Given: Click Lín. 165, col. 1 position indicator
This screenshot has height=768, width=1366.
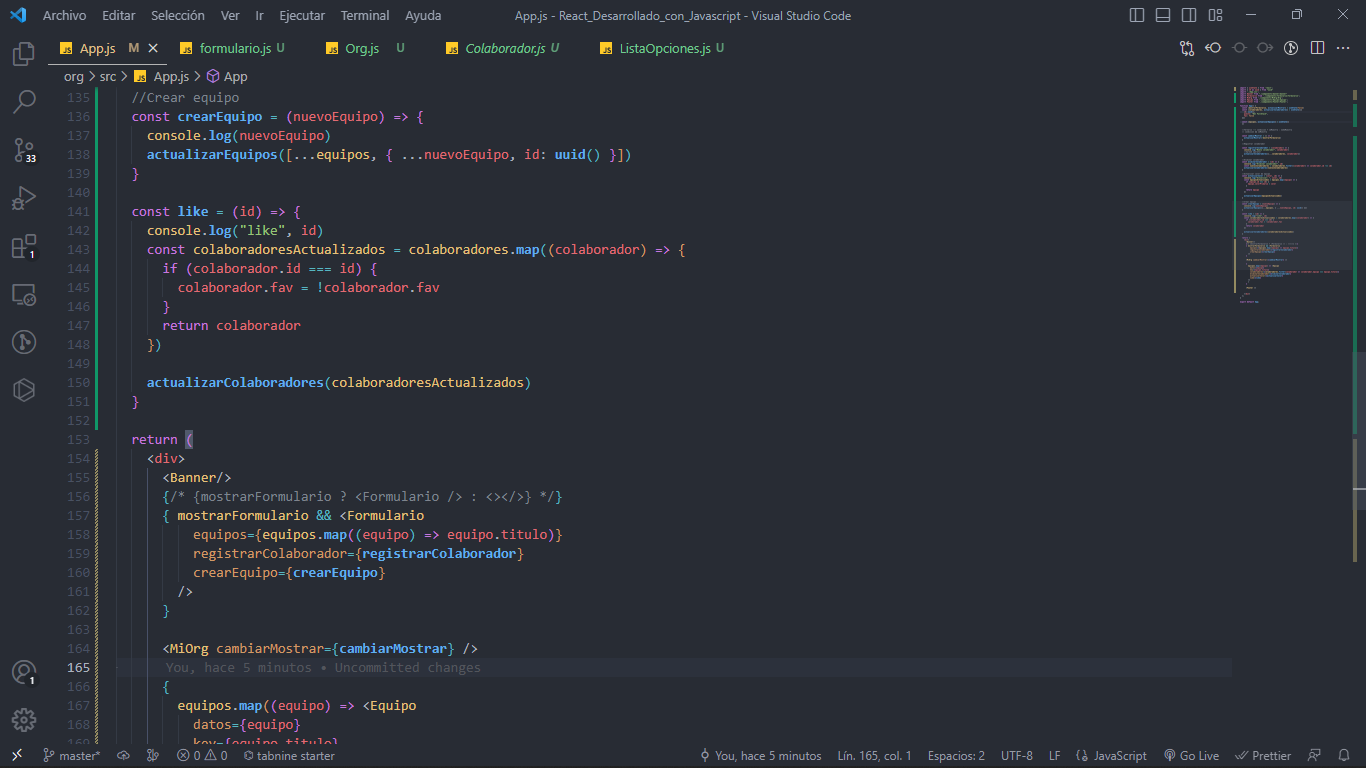Looking at the screenshot, I should coord(874,756).
